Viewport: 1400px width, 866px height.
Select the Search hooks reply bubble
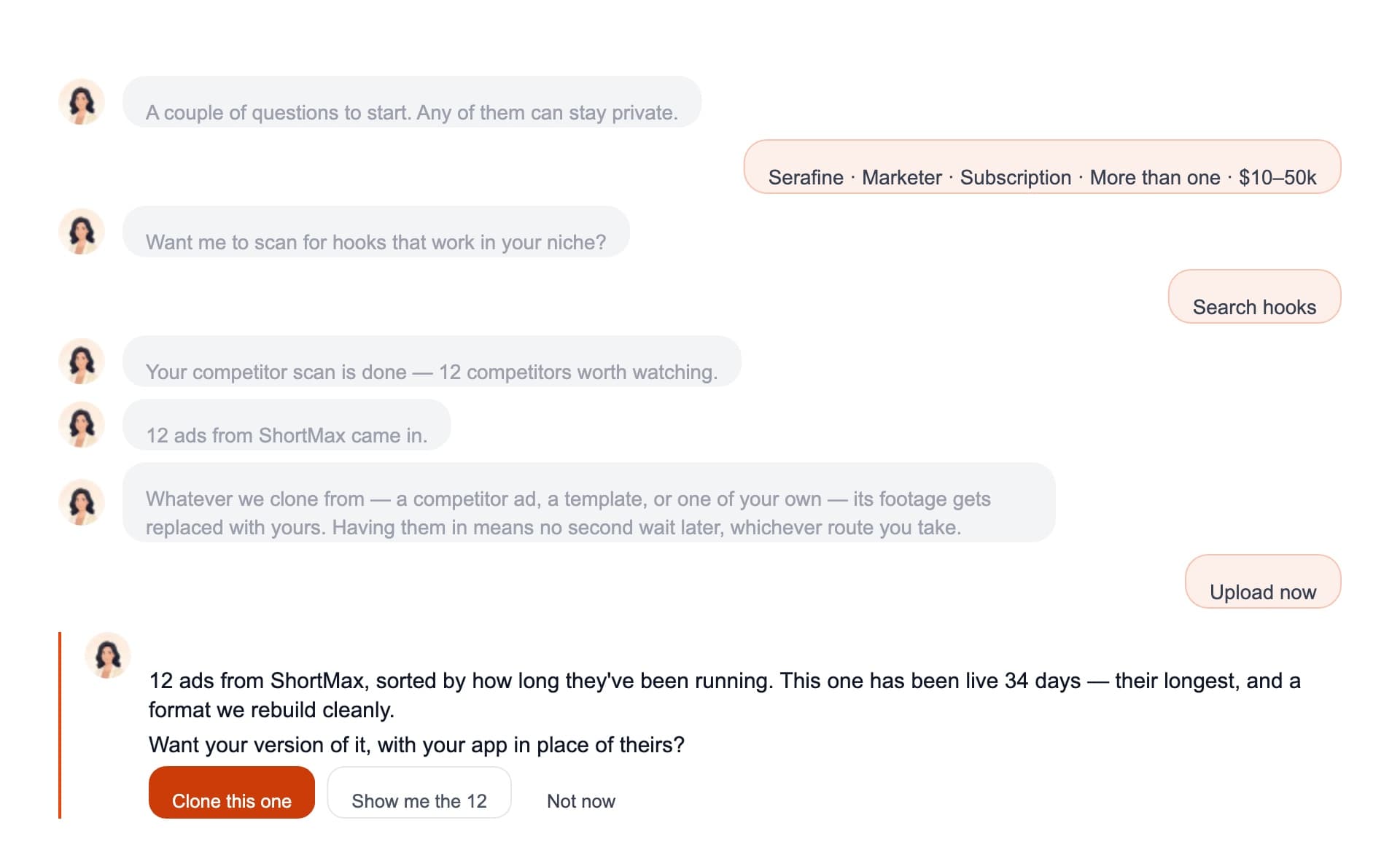pyautogui.click(x=1254, y=297)
